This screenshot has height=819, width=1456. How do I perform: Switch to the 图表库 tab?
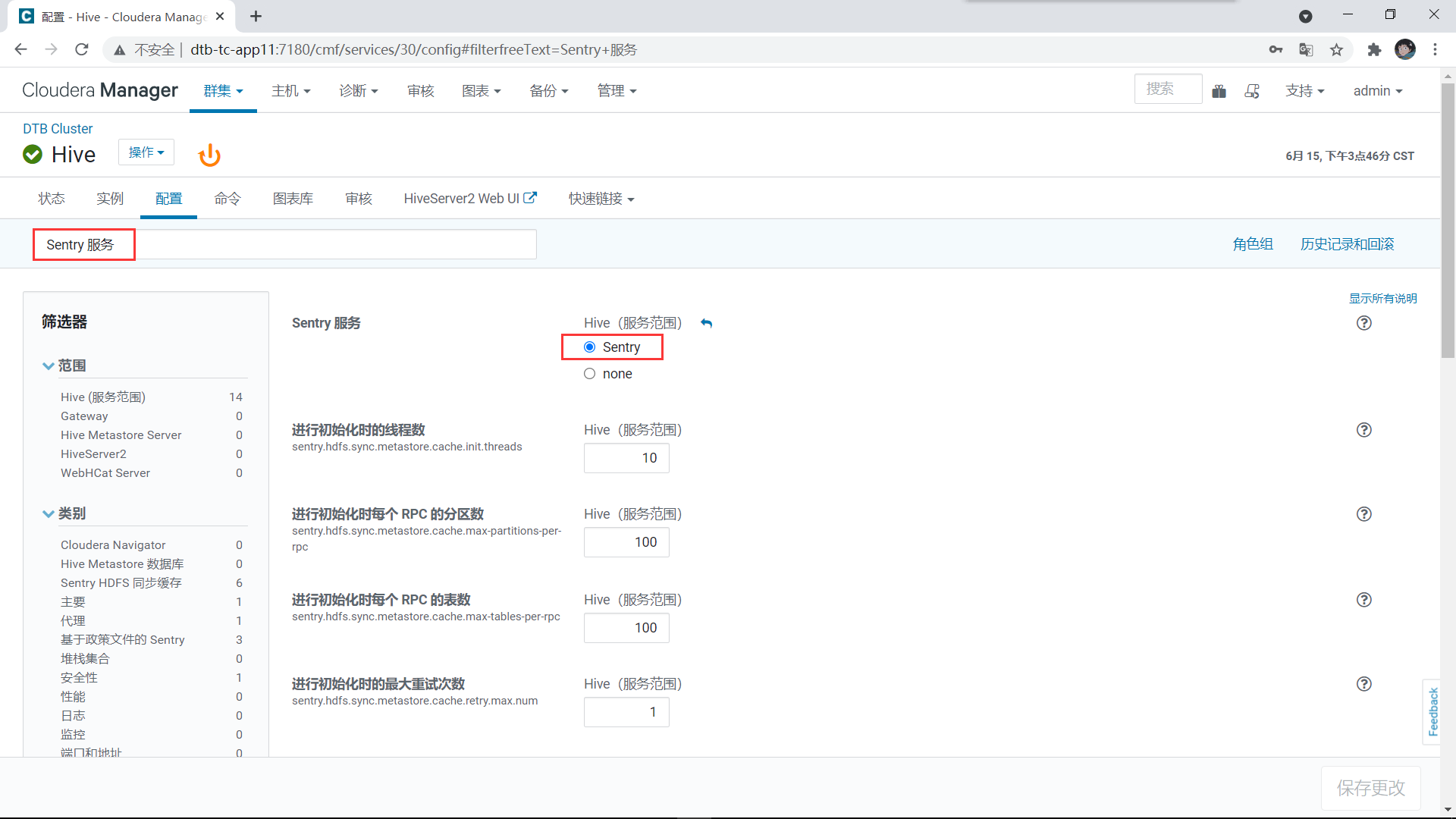pos(293,199)
